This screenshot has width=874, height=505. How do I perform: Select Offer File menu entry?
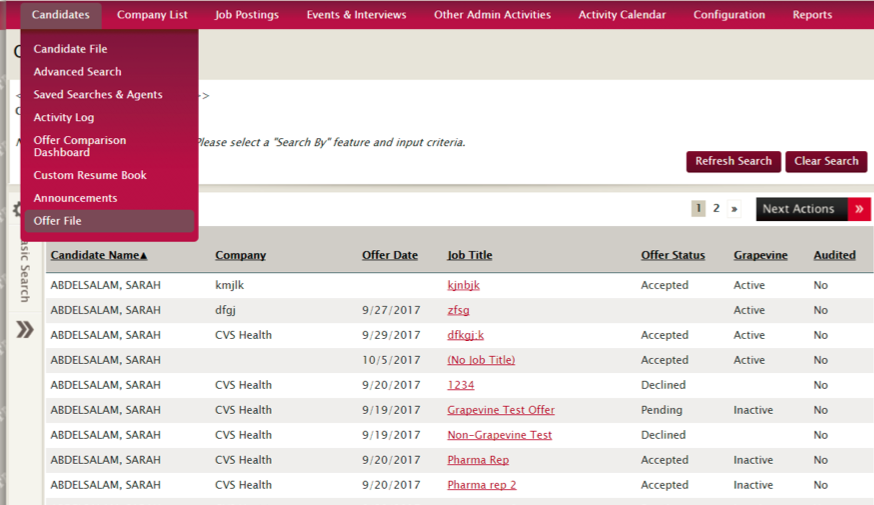point(109,221)
